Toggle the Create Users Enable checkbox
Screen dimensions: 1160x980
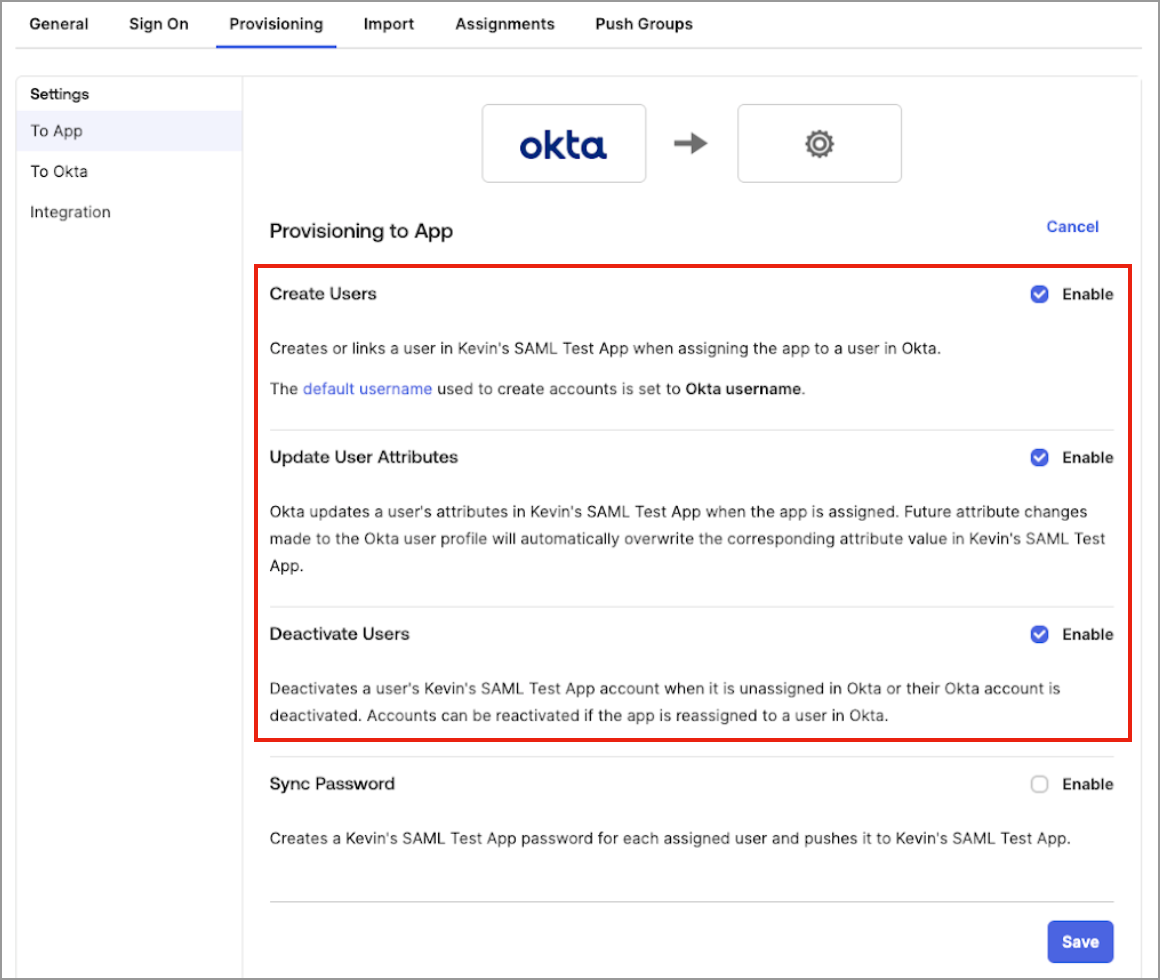(x=1039, y=294)
